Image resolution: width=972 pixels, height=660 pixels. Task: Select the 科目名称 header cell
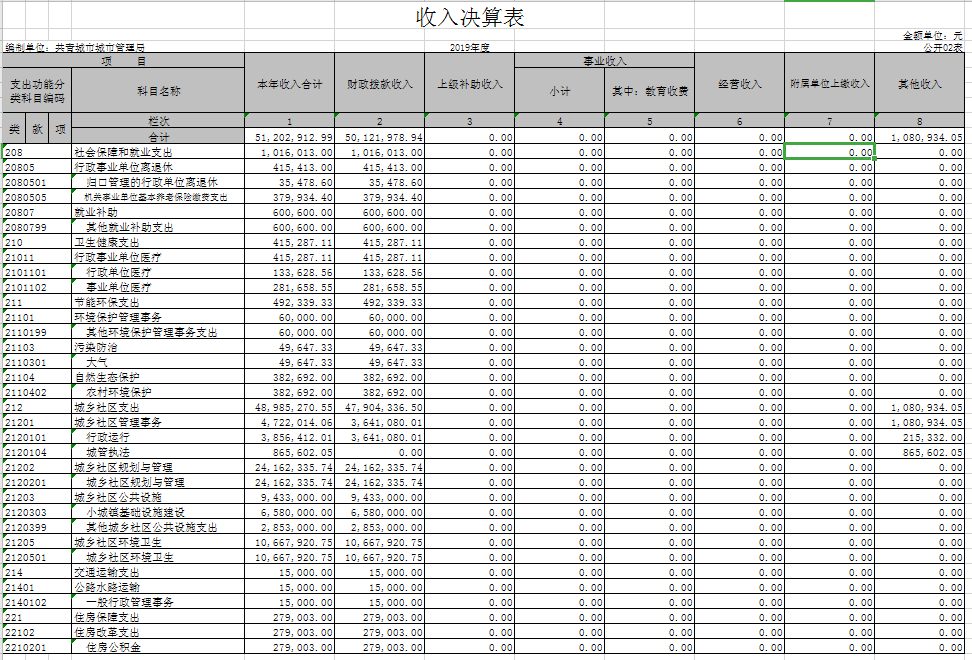158,91
